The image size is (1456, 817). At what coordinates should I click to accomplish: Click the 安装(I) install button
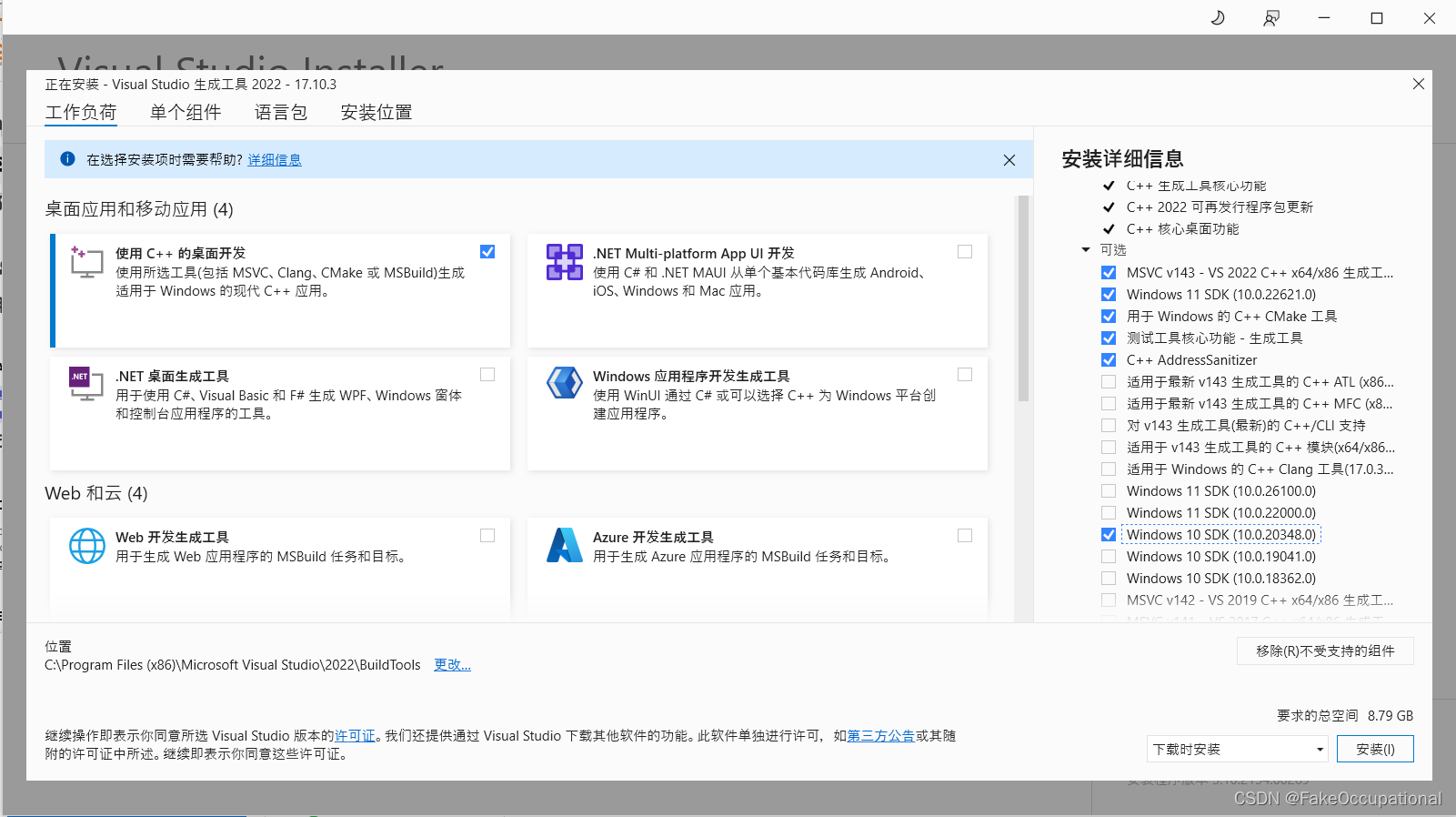1375,750
